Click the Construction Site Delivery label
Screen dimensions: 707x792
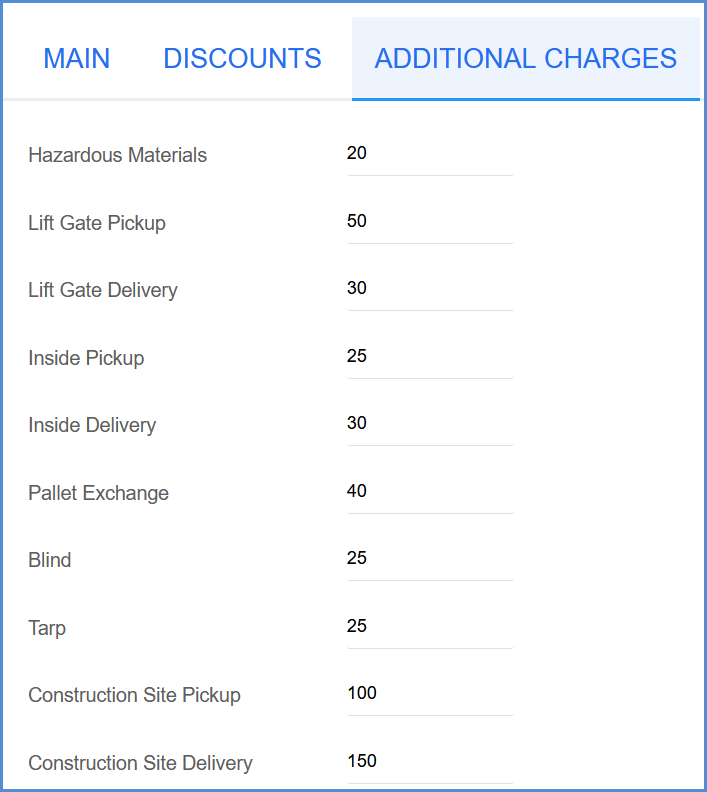point(140,763)
